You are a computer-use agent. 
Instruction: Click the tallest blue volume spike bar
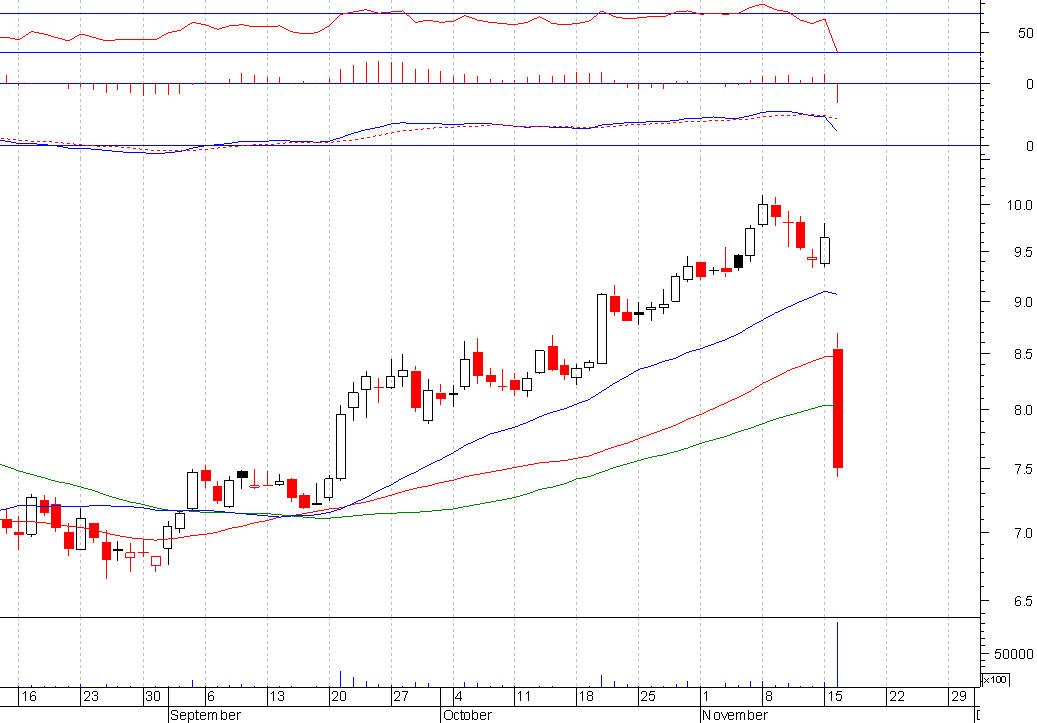point(838,654)
